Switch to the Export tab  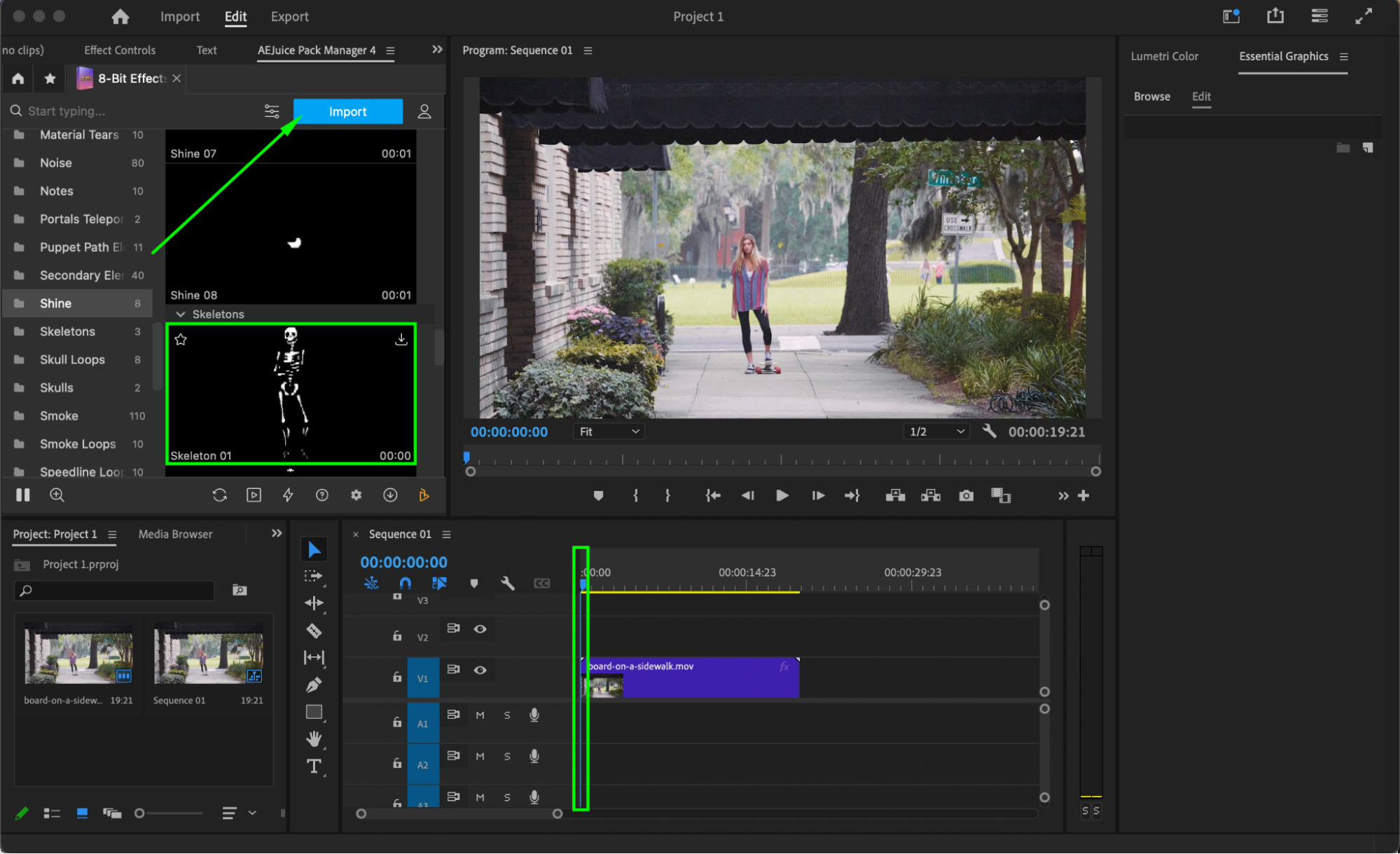click(289, 17)
